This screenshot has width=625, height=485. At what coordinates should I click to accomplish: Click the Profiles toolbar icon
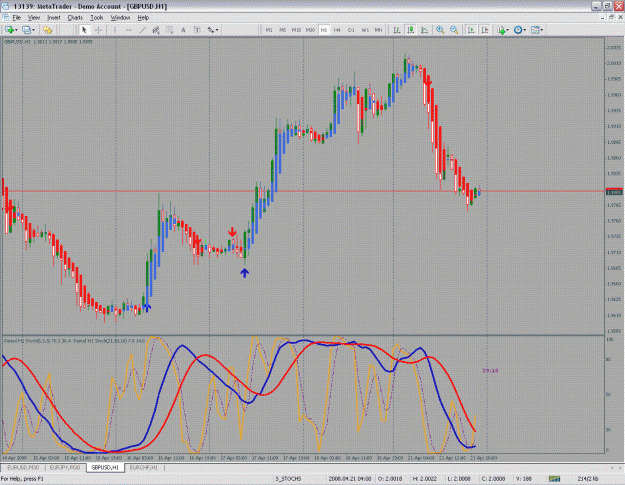(26, 30)
